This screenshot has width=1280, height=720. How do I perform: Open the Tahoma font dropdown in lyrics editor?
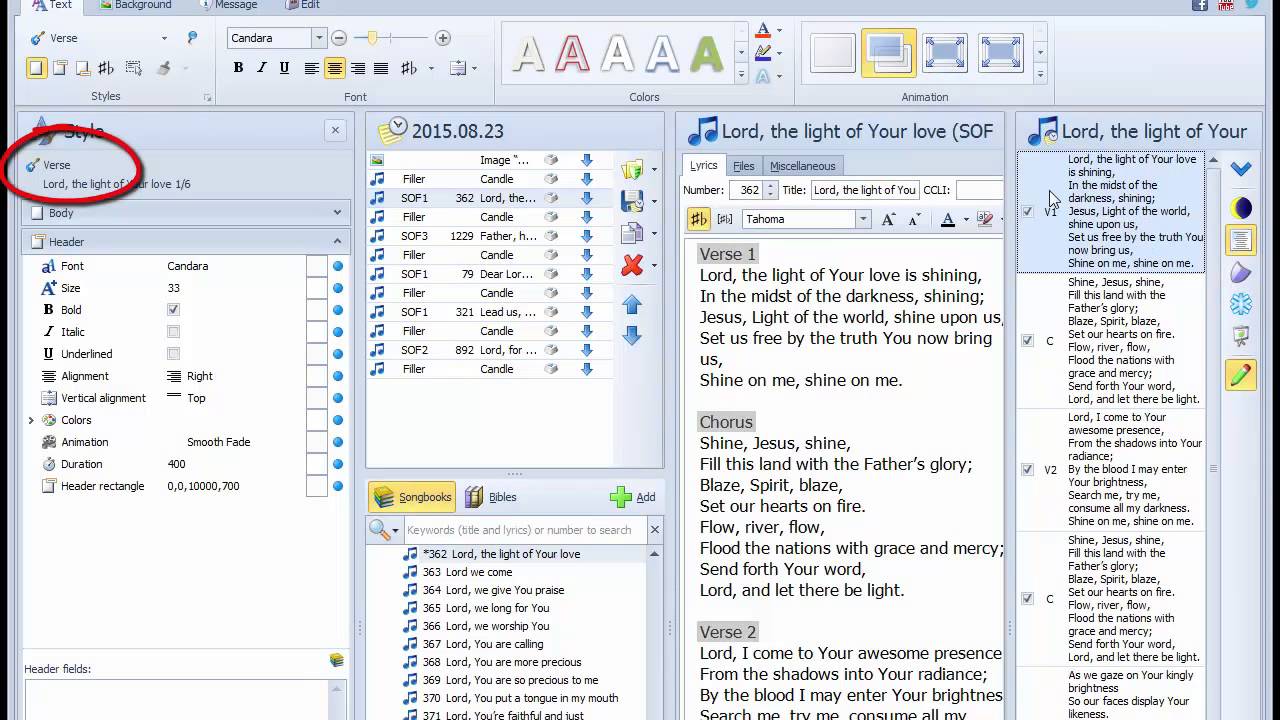click(862, 219)
